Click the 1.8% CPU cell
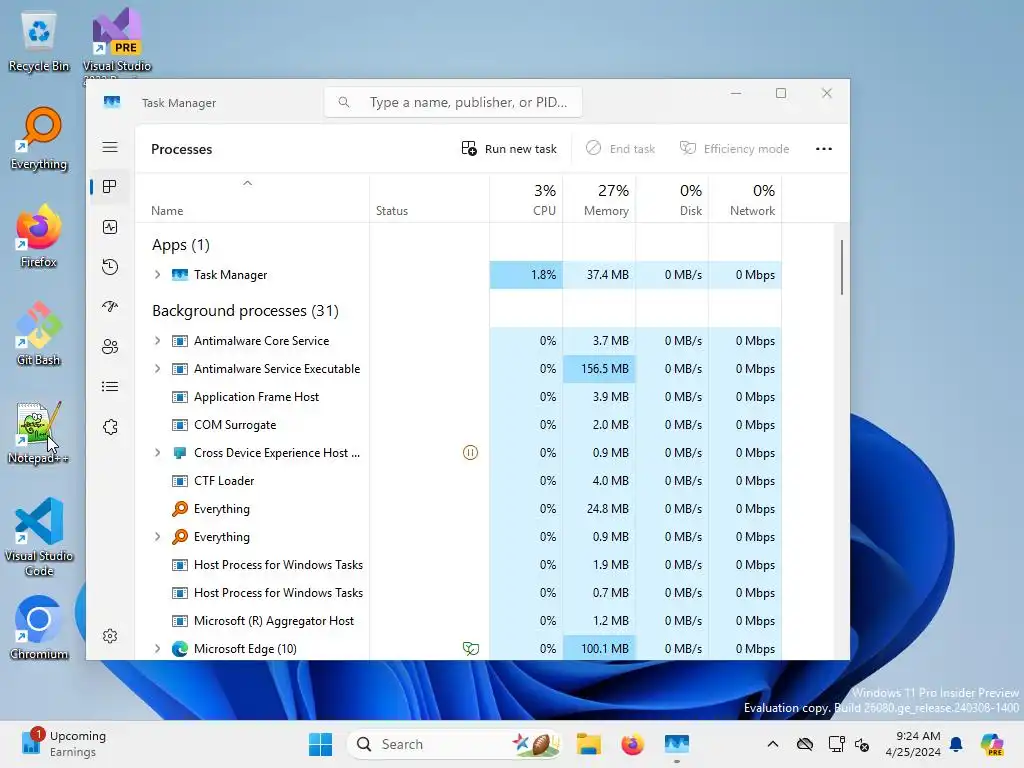1024x768 pixels. click(526, 275)
